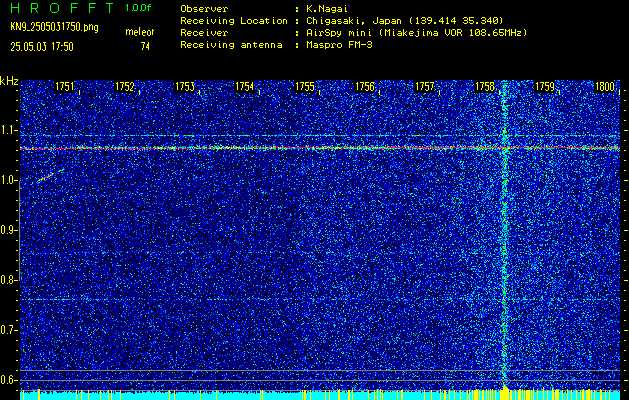Click the 1756 time marker
This screenshot has height=400, width=629.
coord(365,86)
